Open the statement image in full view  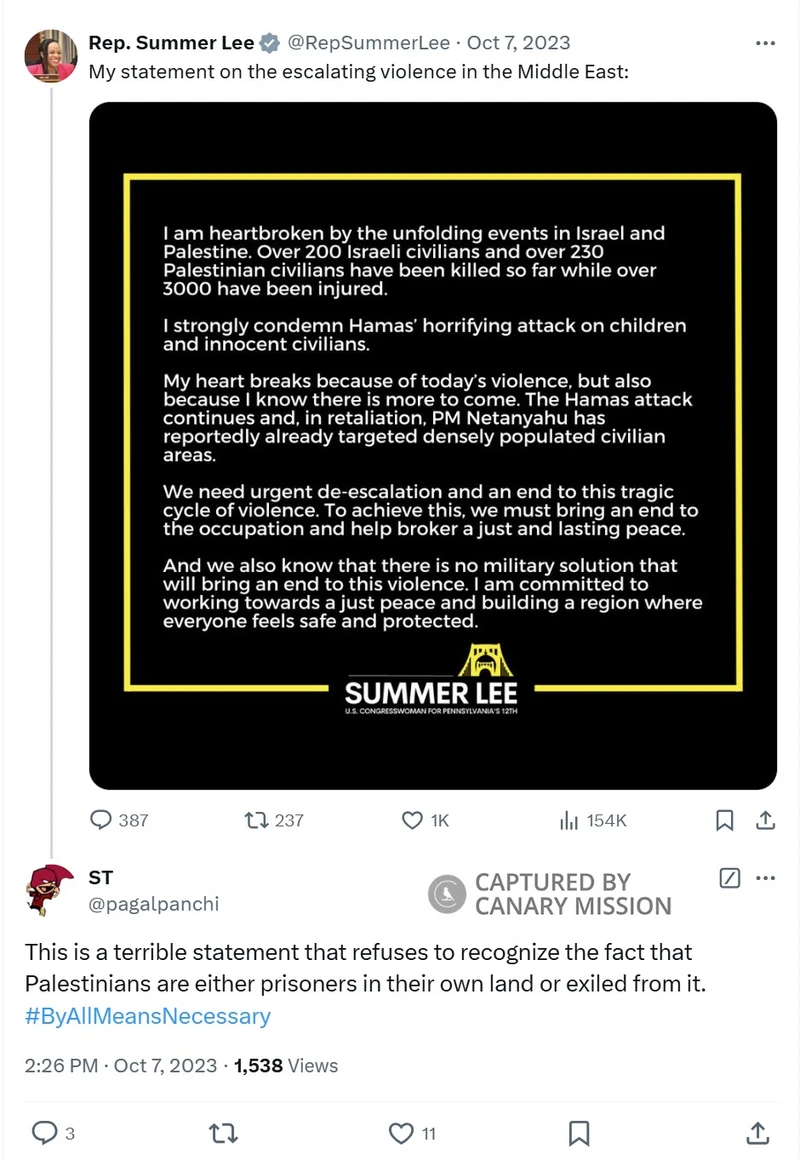pos(433,445)
